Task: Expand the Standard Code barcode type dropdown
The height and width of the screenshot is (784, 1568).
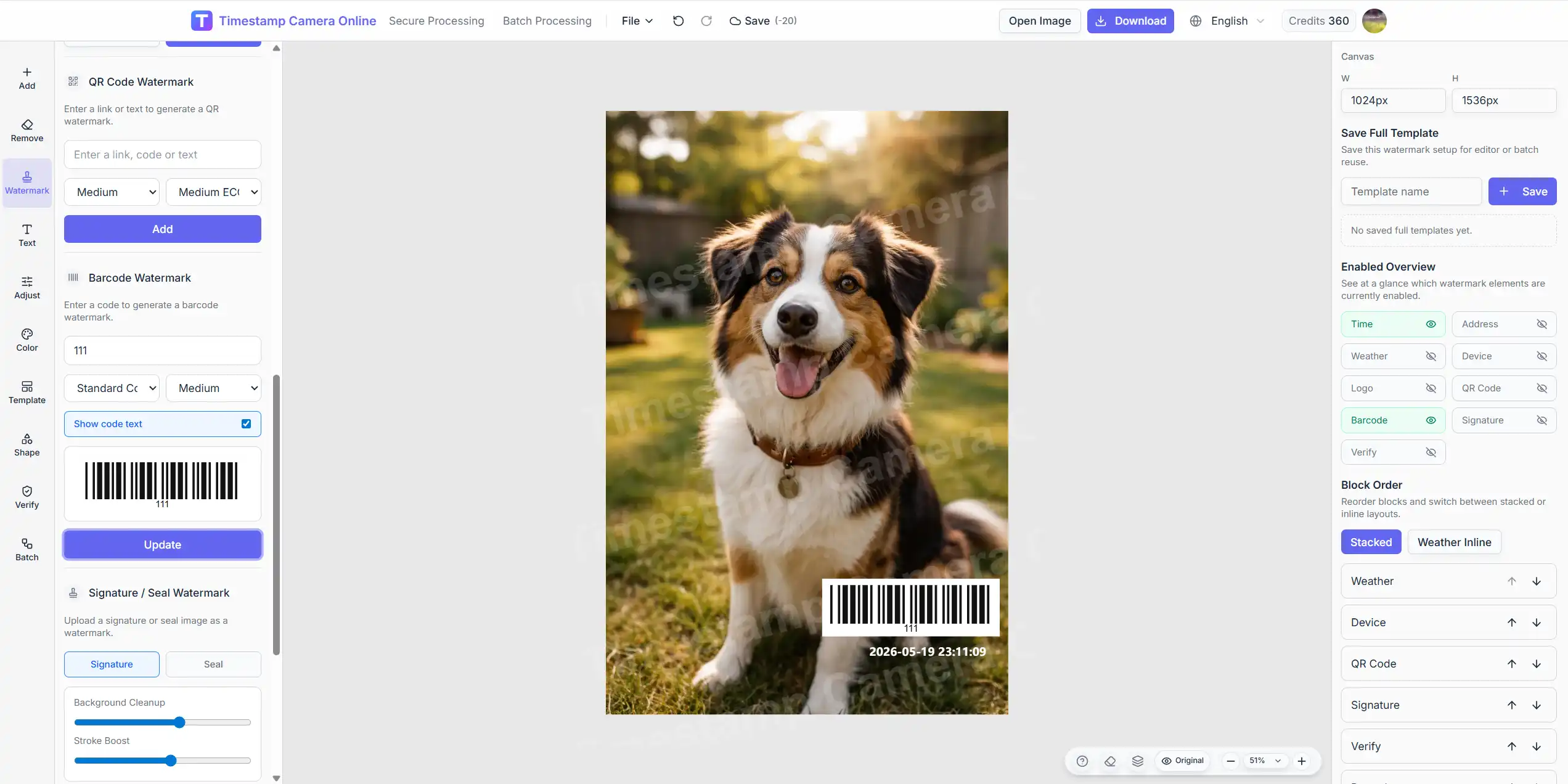Action: [x=112, y=388]
